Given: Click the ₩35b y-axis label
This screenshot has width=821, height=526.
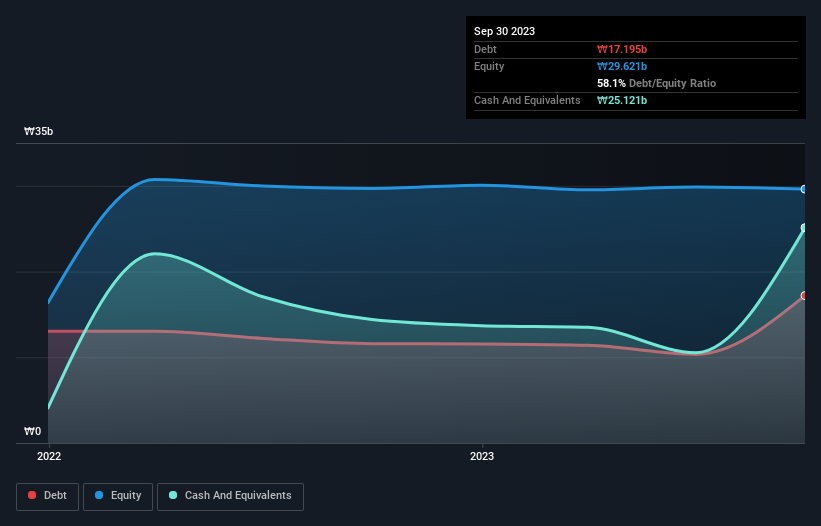Looking at the screenshot, I should coord(38,131).
